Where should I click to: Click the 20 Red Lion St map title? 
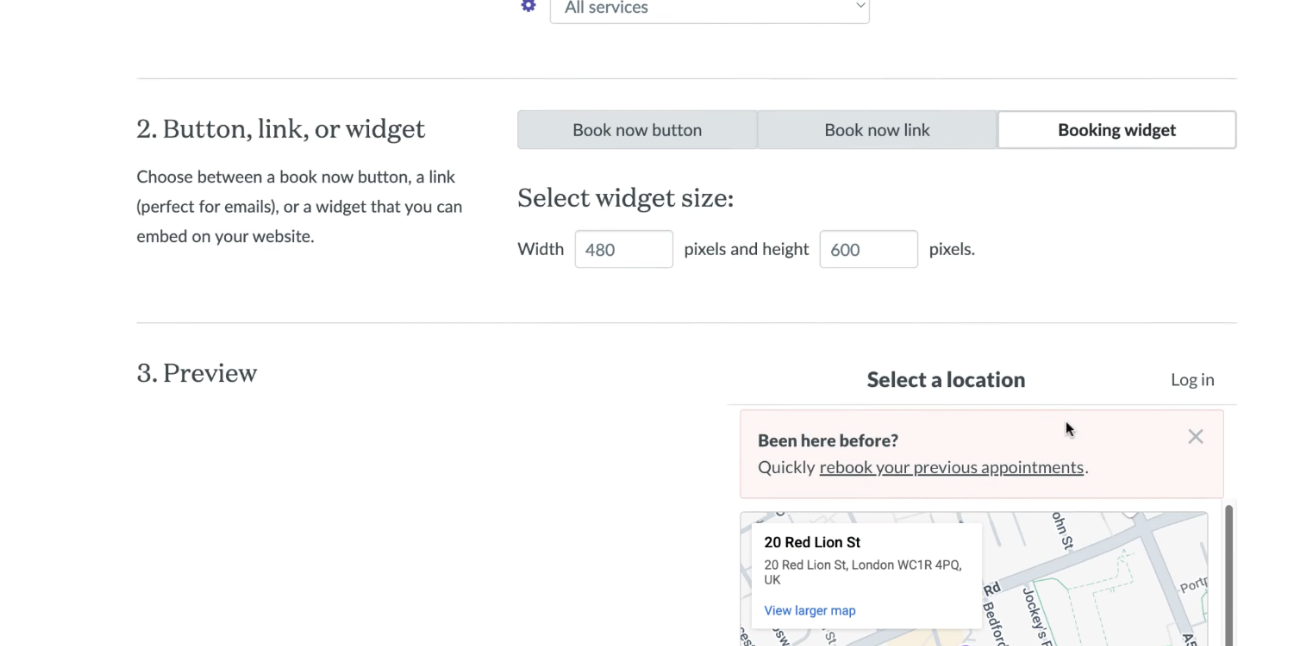coord(812,542)
